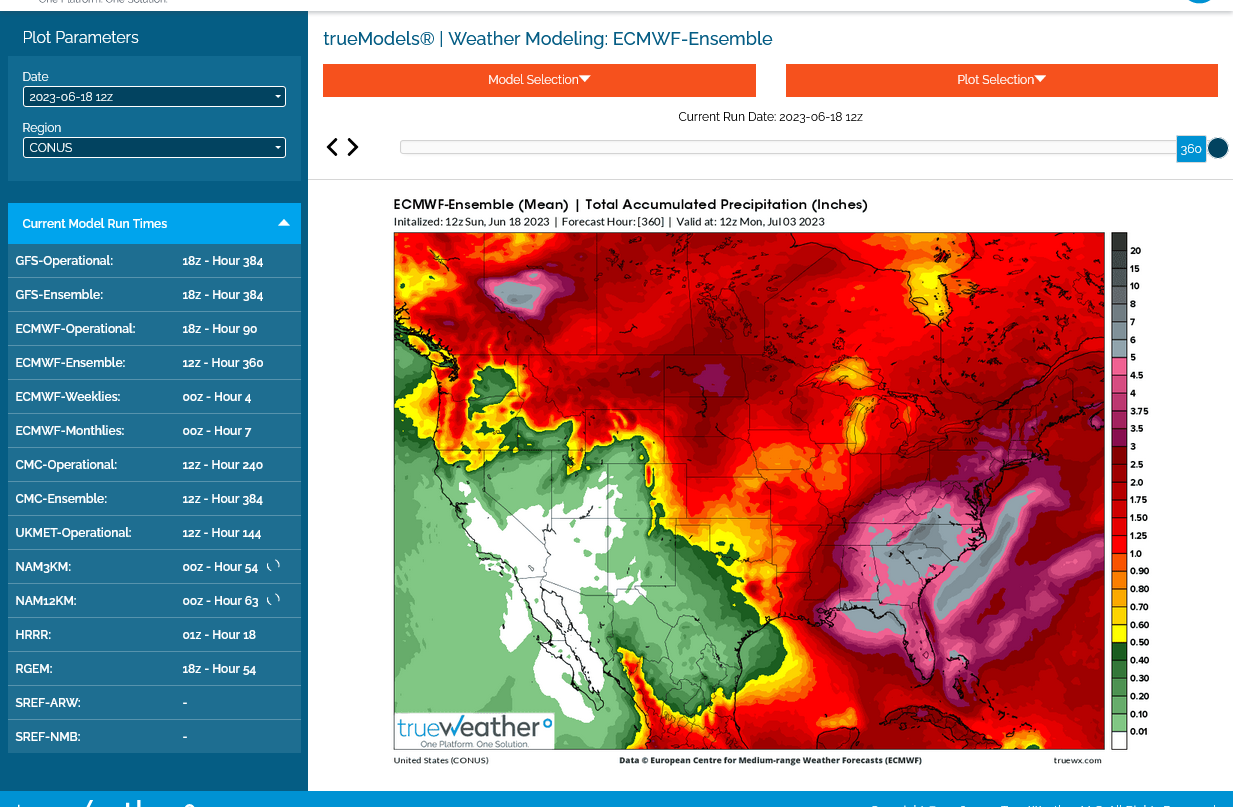
Task: Select the HRRR row
Action: [x=154, y=635]
